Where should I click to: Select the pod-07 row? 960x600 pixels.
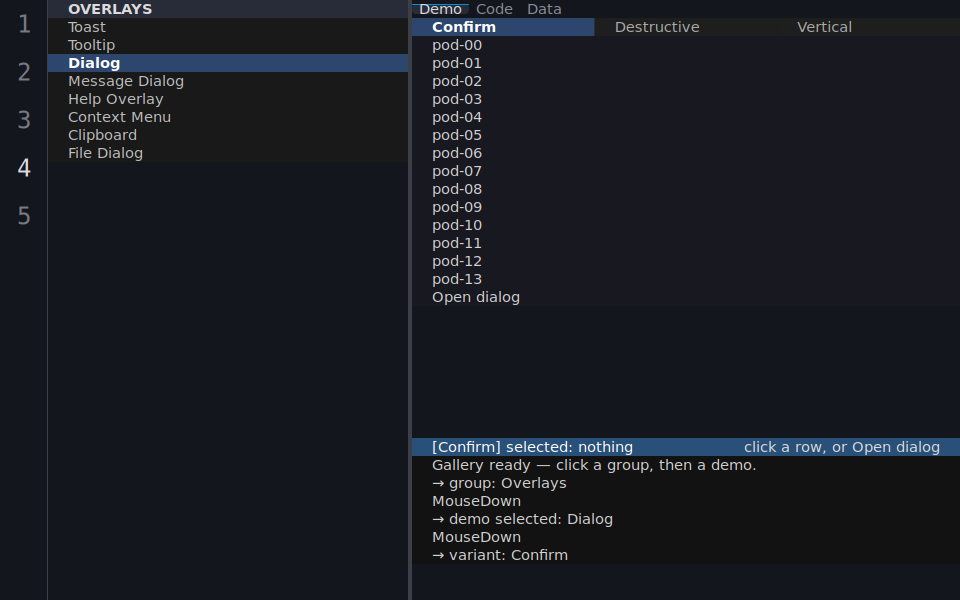tap(686, 171)
